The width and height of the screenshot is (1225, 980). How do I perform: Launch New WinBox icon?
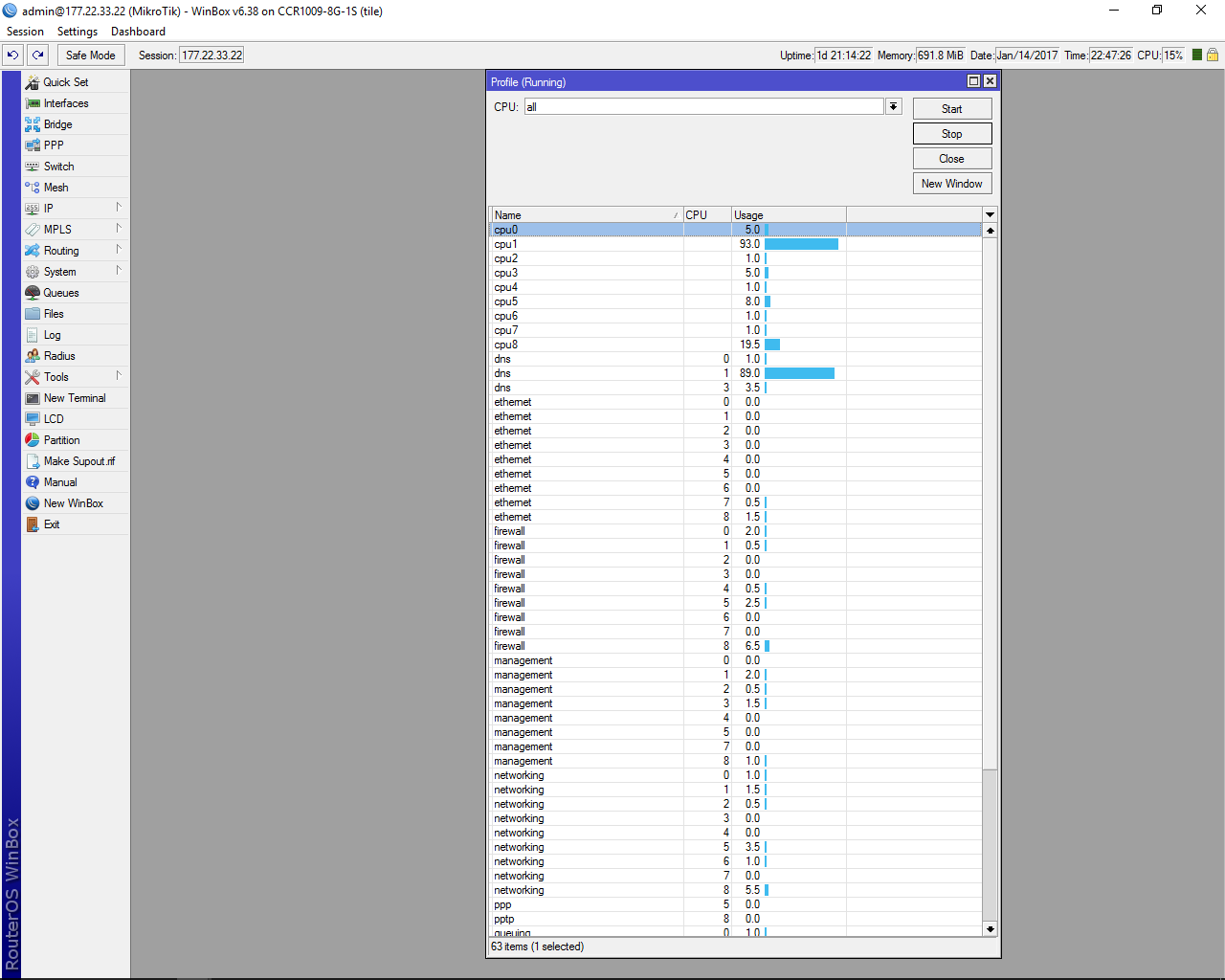(33, 503)
